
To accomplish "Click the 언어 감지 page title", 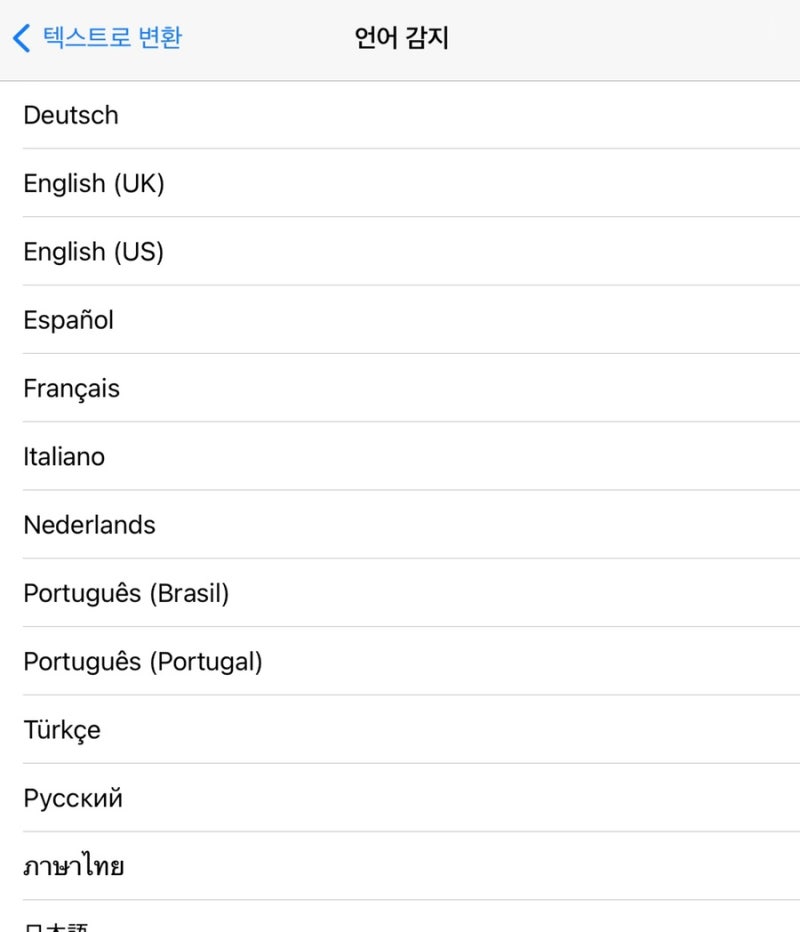I will (401, 38).
